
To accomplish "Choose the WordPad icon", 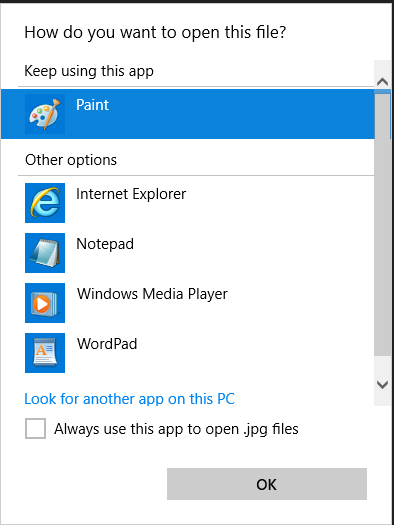I will click(45, 353).
